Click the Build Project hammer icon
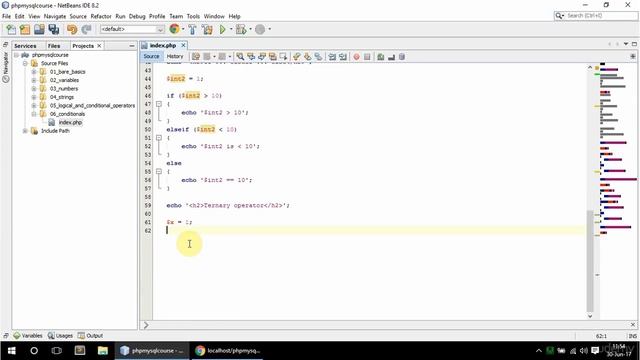Screen dimensions: 640x360 point(192,29)
